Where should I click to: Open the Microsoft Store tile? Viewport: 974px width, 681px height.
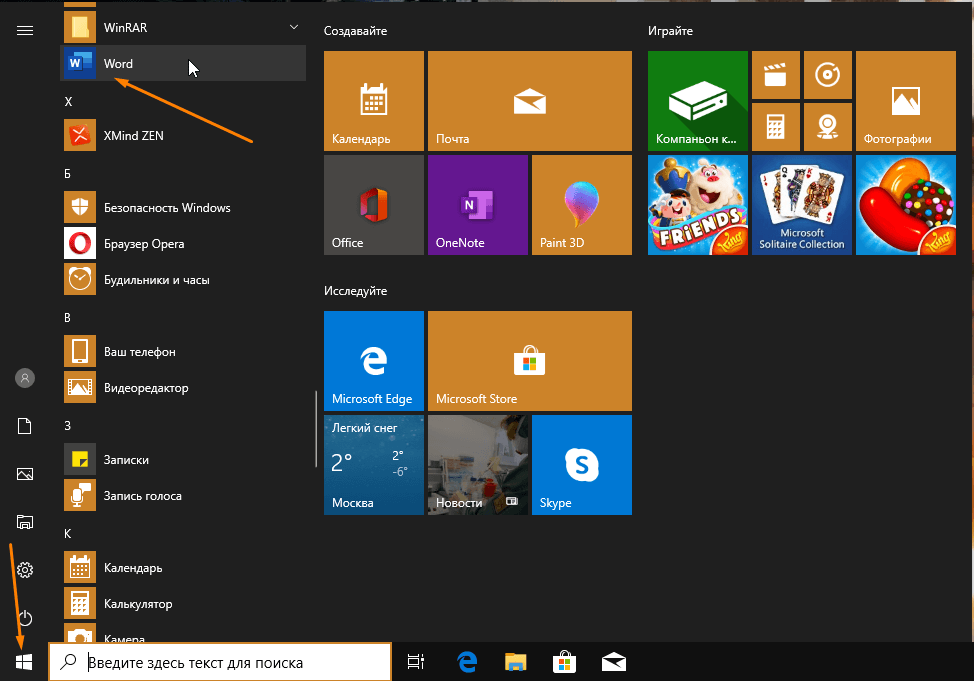530,361
